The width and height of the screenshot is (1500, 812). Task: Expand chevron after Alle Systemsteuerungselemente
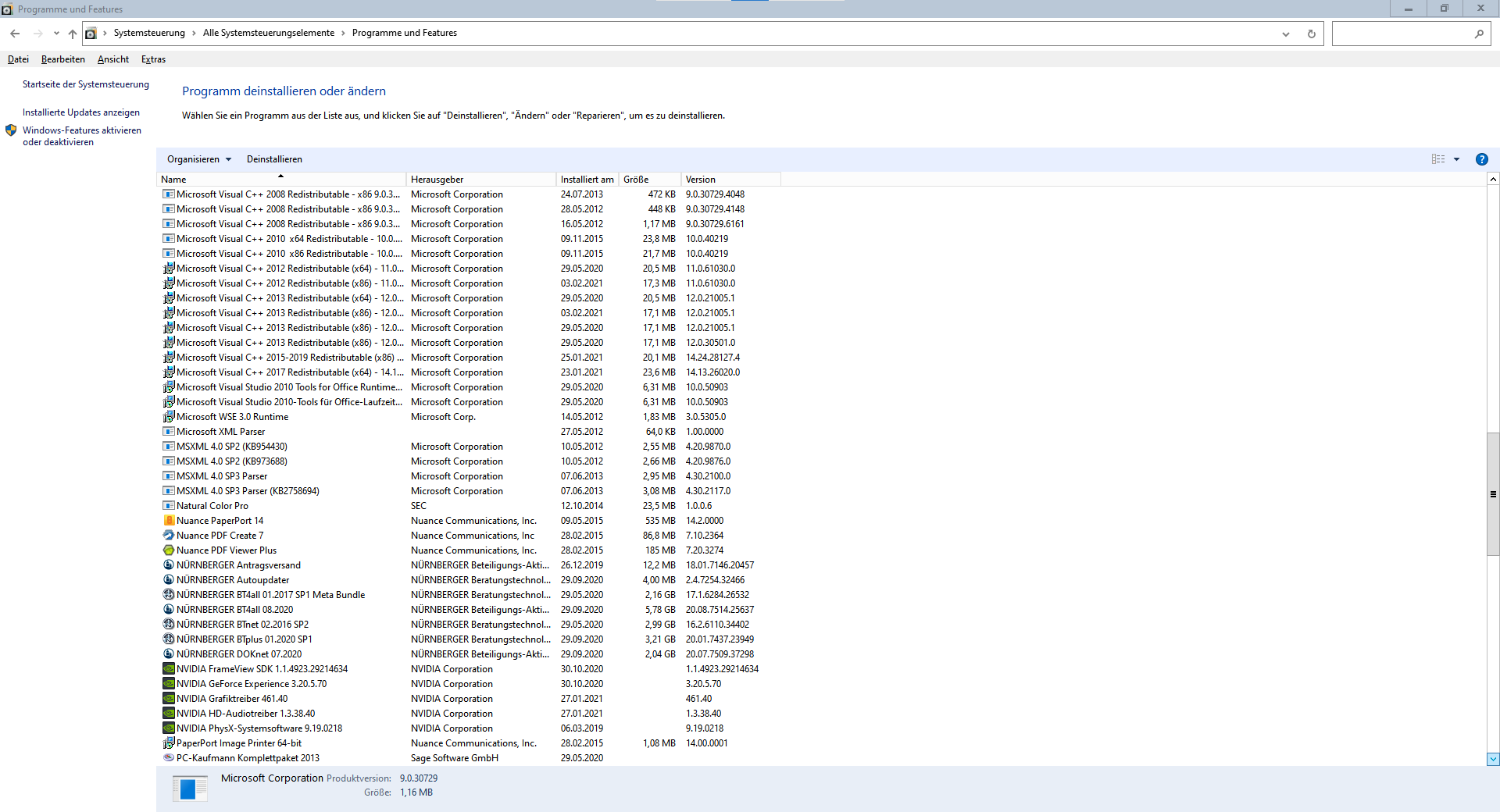343,33
